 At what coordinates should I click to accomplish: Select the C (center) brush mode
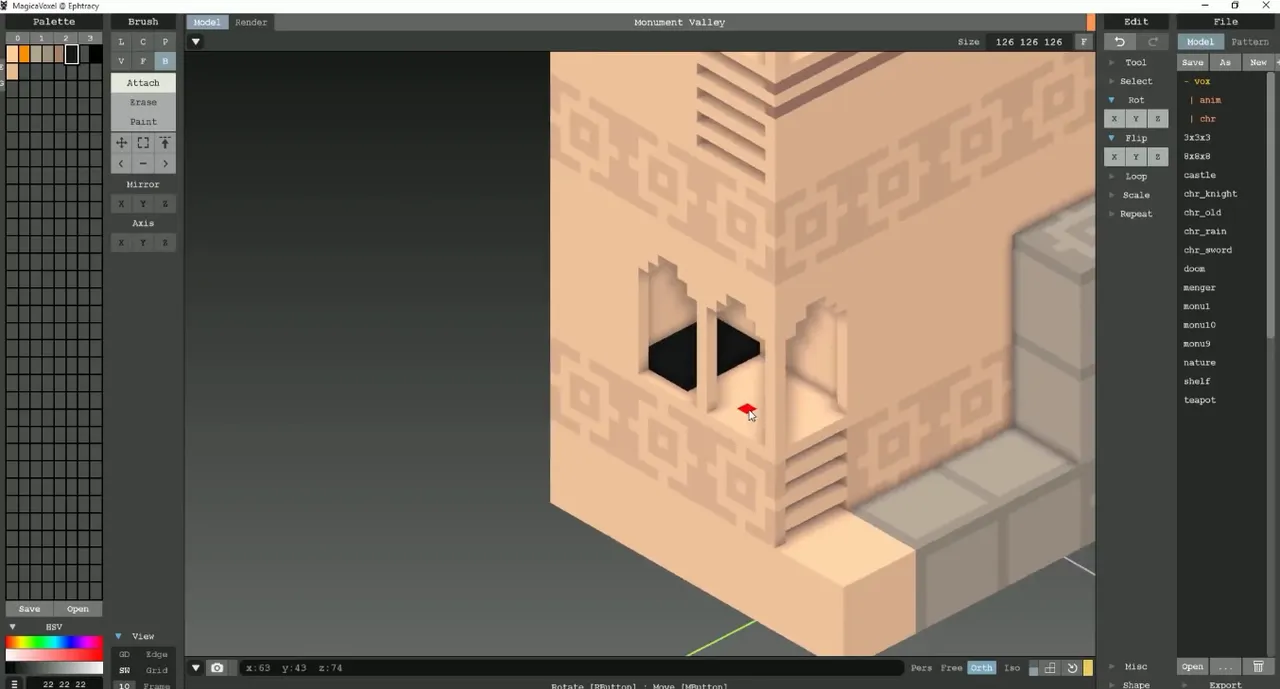(143, 42)
